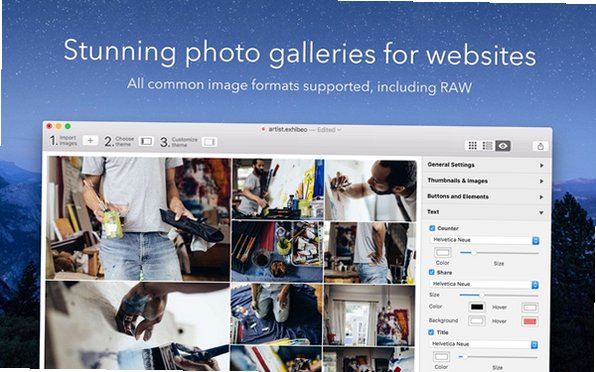Adjust the Title size slider

pos(498,357)
